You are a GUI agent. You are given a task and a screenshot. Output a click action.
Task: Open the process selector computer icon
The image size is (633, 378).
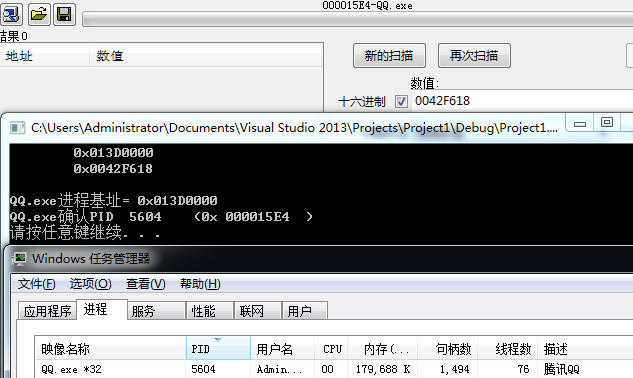pyautogui.click(x=11, y=14)
